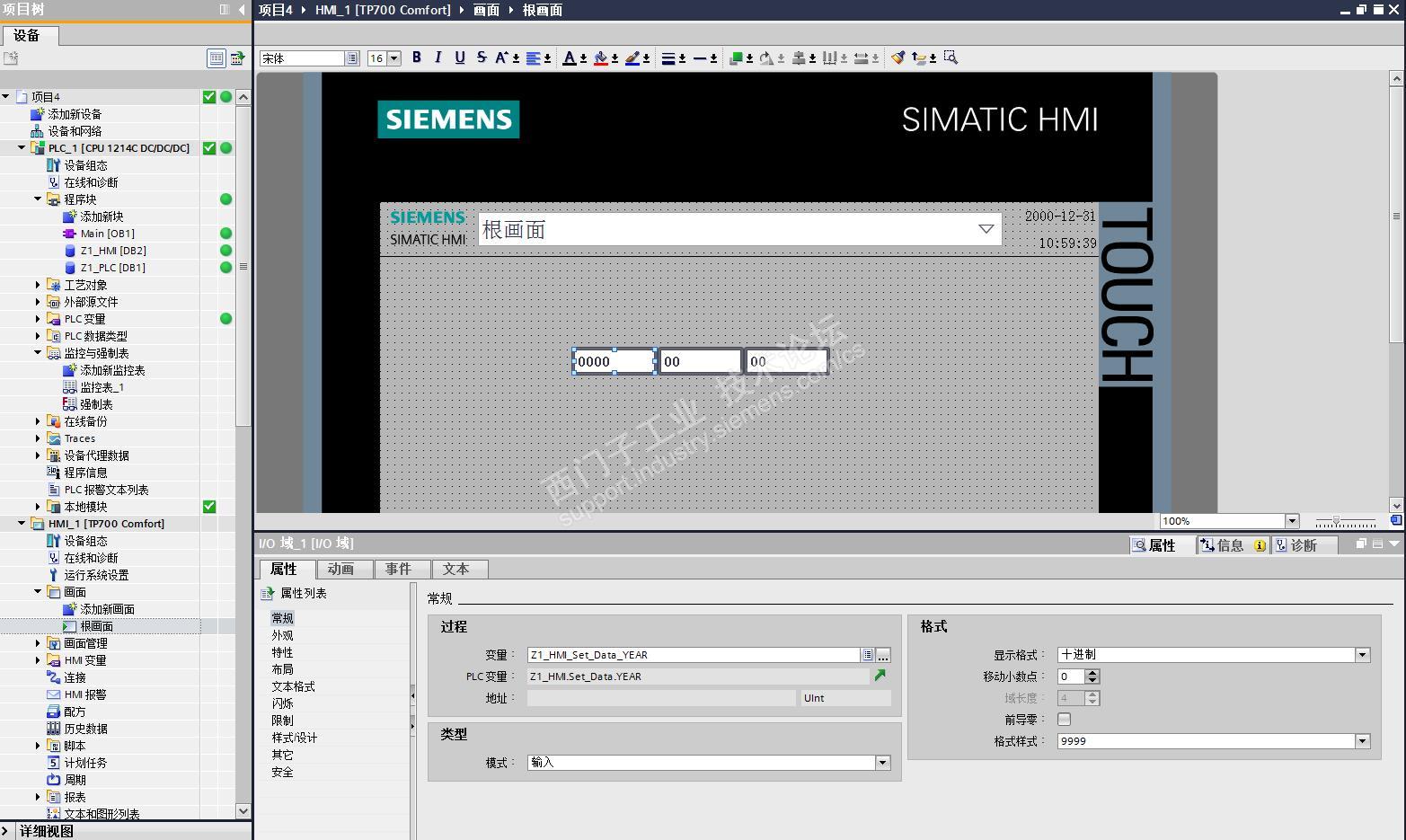The height and width of the screenshot is (840, 1406).
Task: Increase the decimal places stepper
Action: click(x=1093, y=673)
